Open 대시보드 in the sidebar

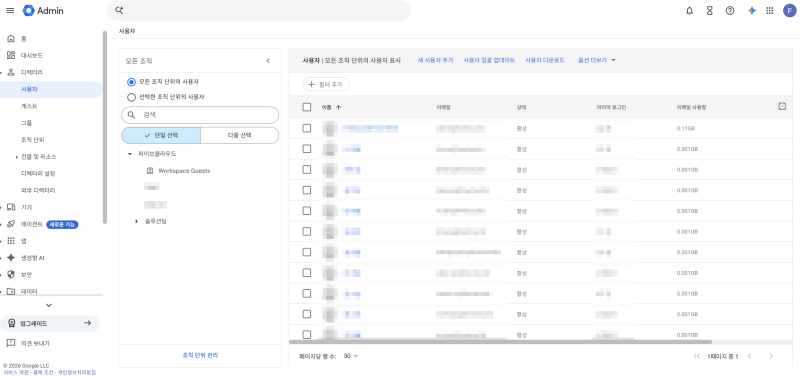click(32, 56)
